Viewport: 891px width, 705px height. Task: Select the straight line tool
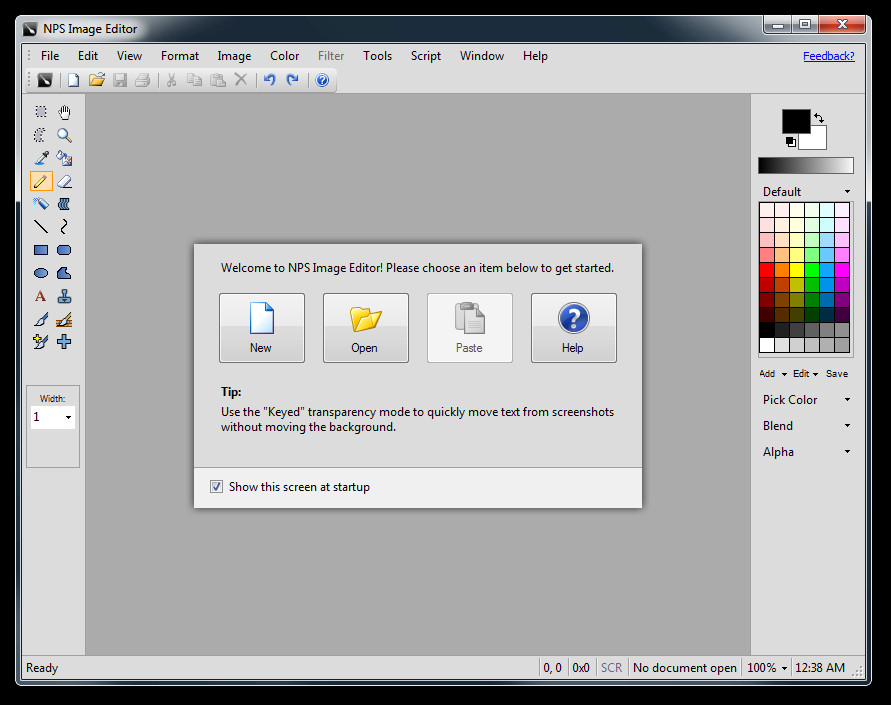click(41, 227)
